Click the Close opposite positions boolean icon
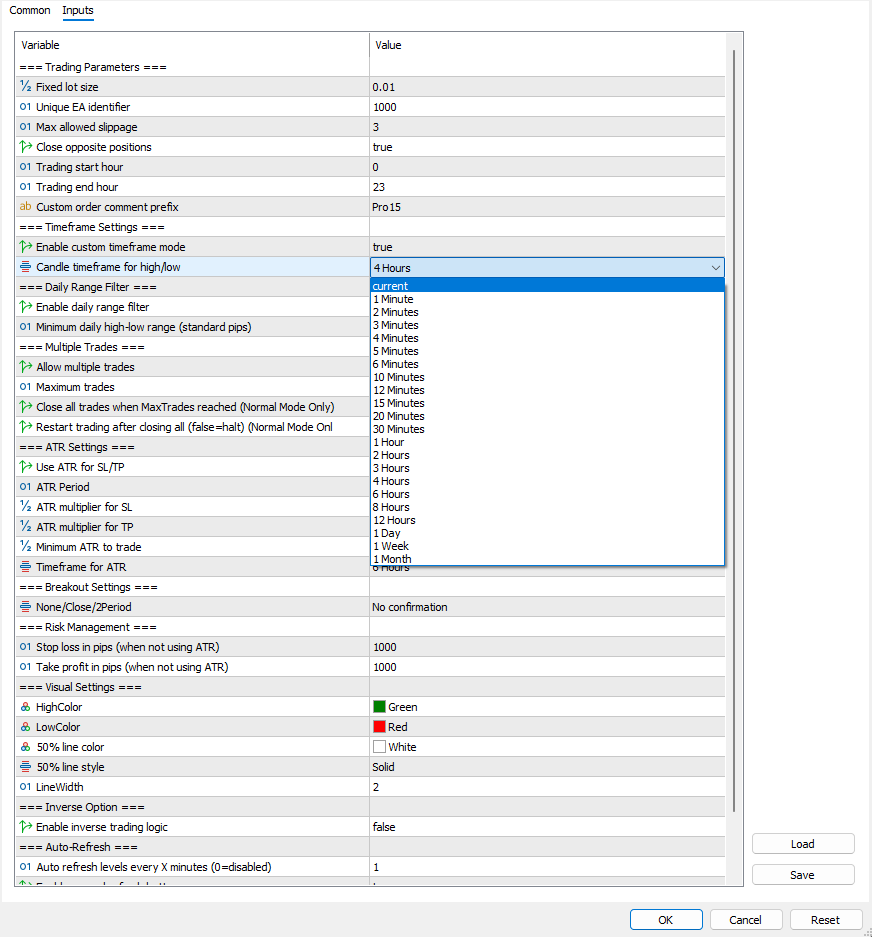 [x=25, y=146]
